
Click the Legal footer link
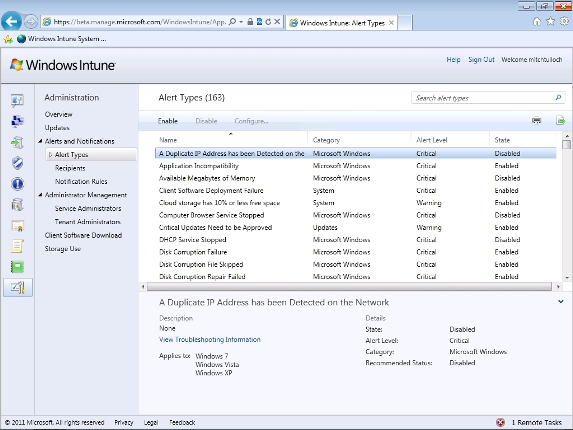click(x=151, y=422)
